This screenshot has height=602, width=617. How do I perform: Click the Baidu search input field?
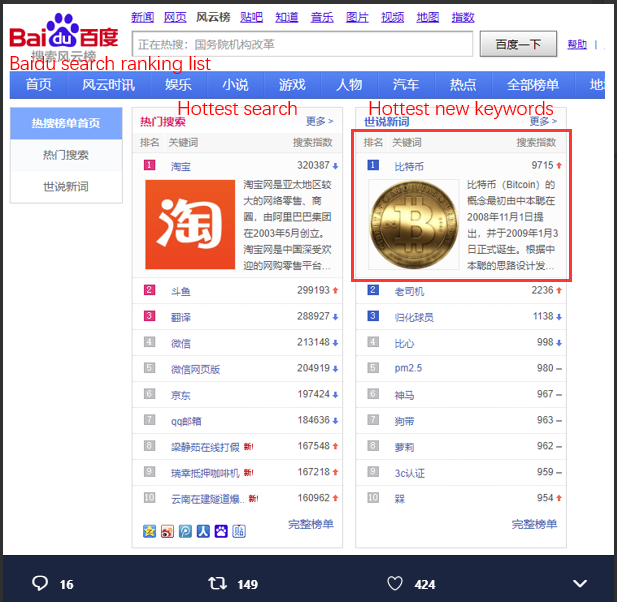(x=302, y=44)
